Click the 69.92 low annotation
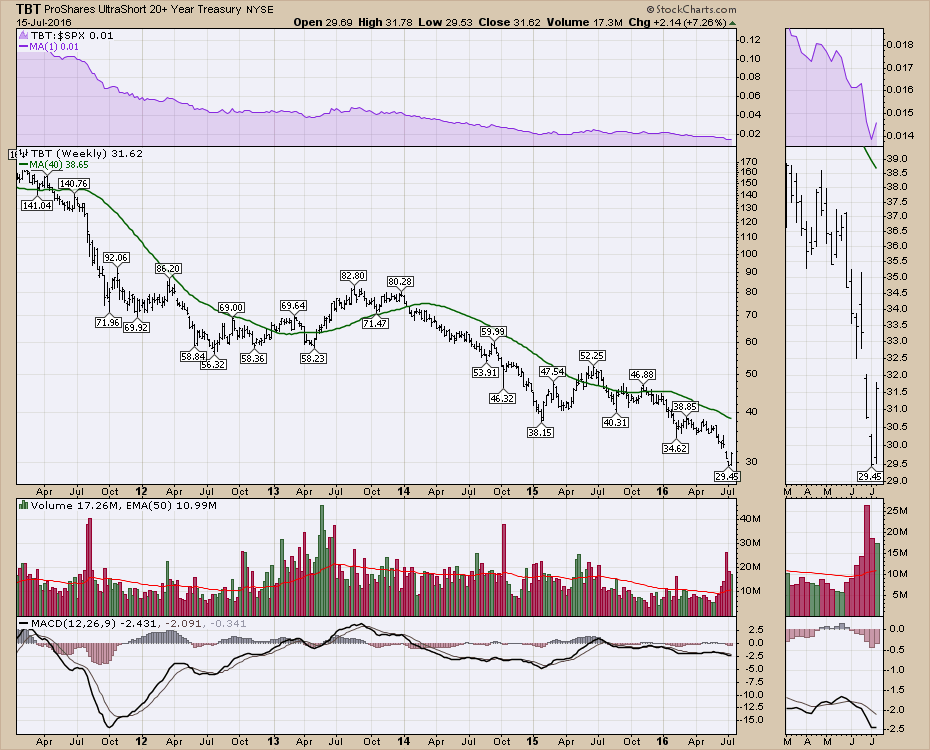This screenshot has width=930, height=750. click(136, 327)
